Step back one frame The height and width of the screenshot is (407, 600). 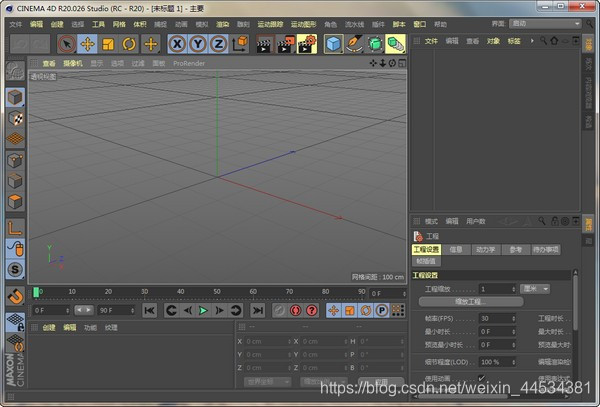coord(188,310)
